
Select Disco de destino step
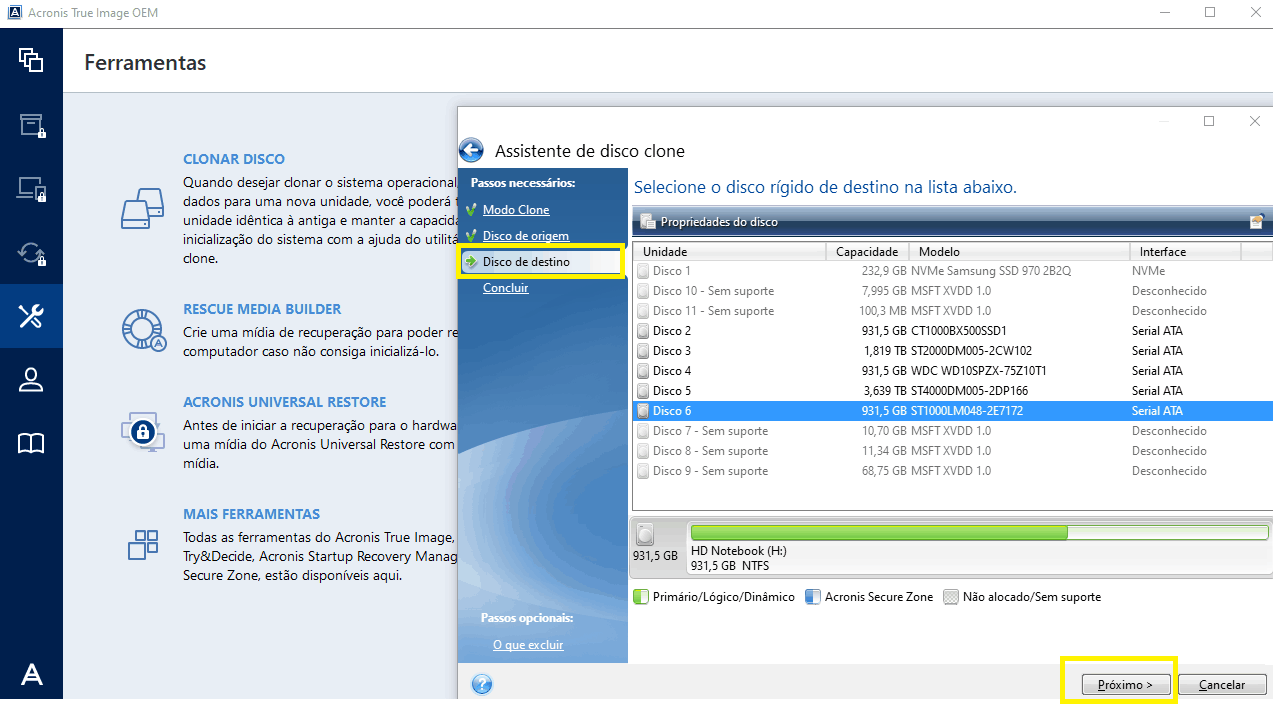[526, 262]
